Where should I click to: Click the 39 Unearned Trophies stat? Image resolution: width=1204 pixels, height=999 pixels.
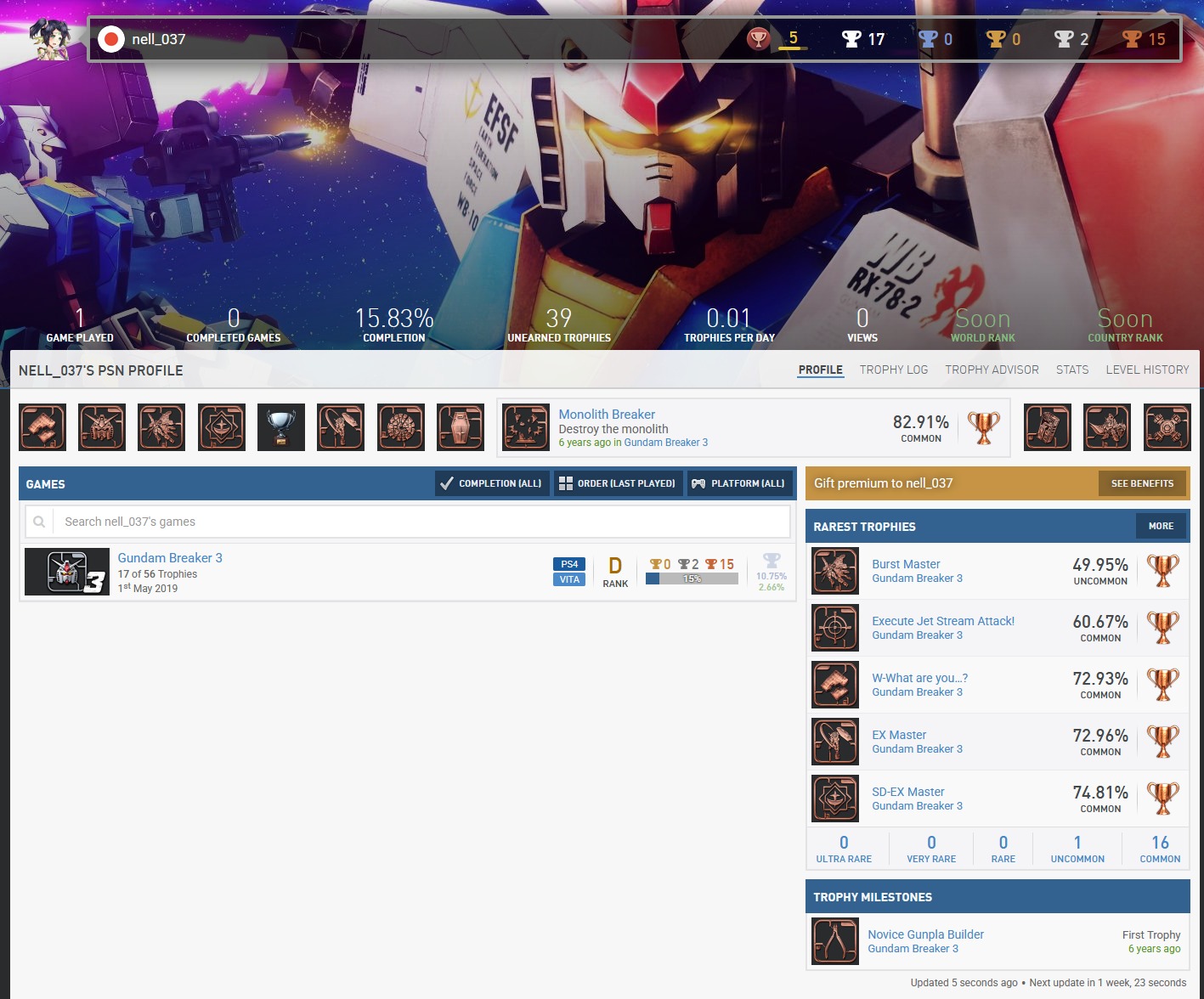point(559,325)
